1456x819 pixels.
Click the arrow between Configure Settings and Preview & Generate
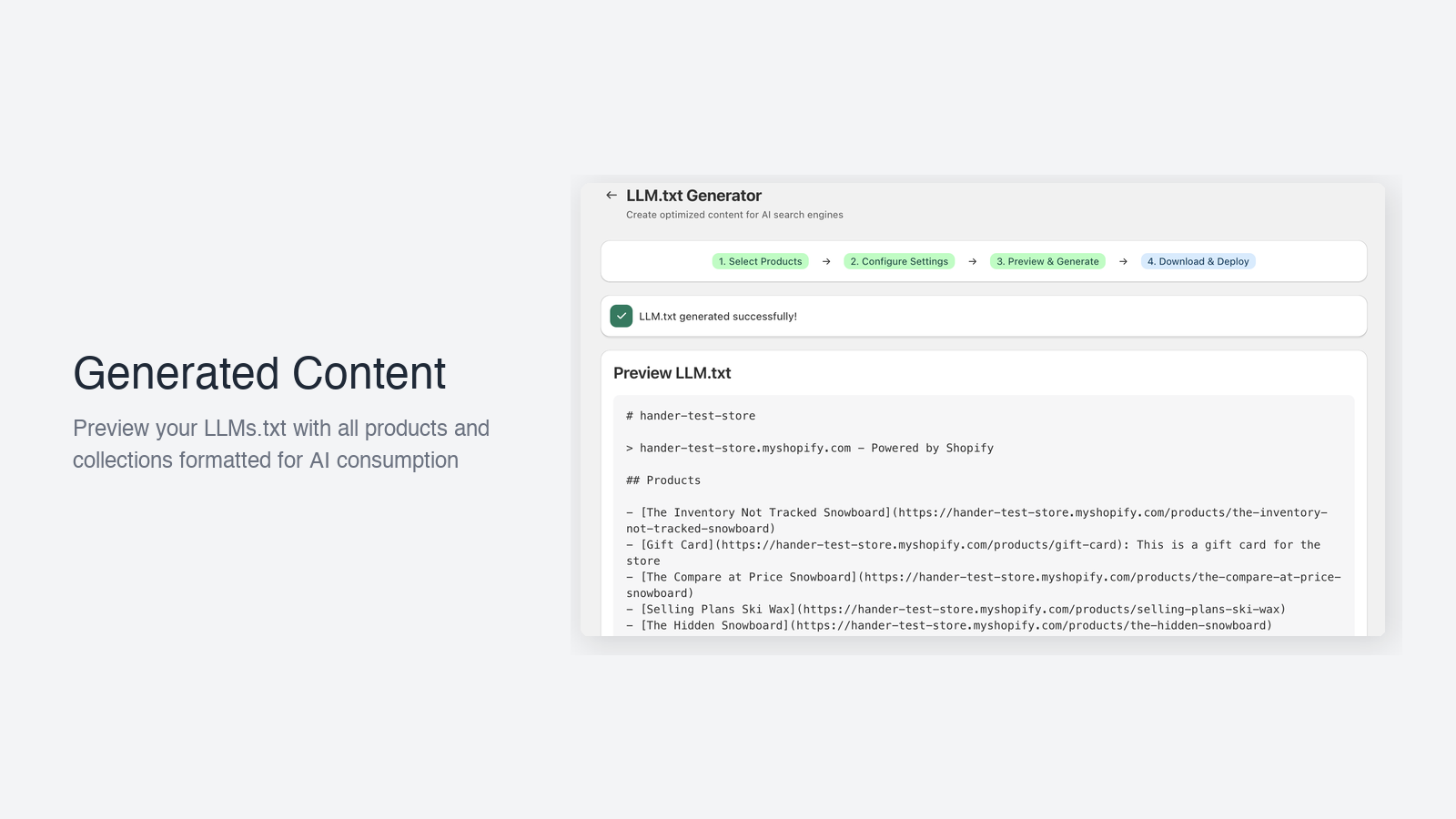[x=971, y=261]
